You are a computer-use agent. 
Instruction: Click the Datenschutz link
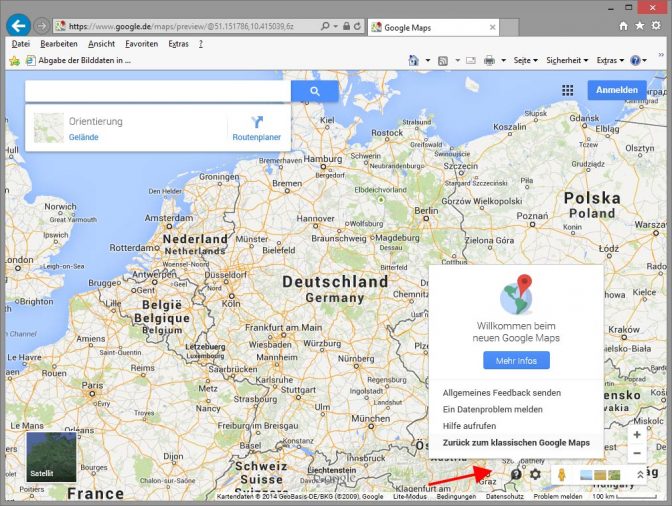coord(504,496)
